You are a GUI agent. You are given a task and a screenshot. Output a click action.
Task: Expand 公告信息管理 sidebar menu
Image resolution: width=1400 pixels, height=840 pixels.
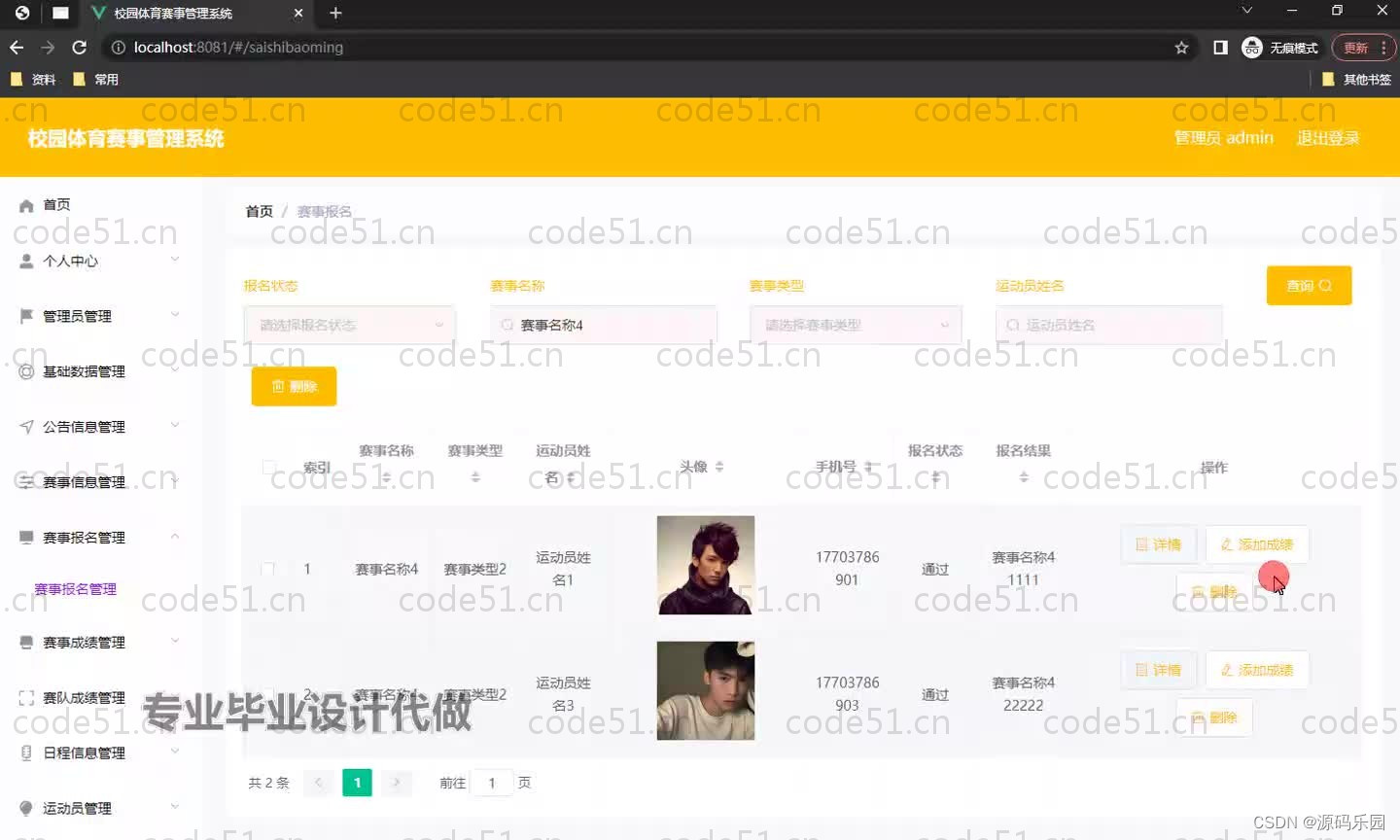(175, 426)
